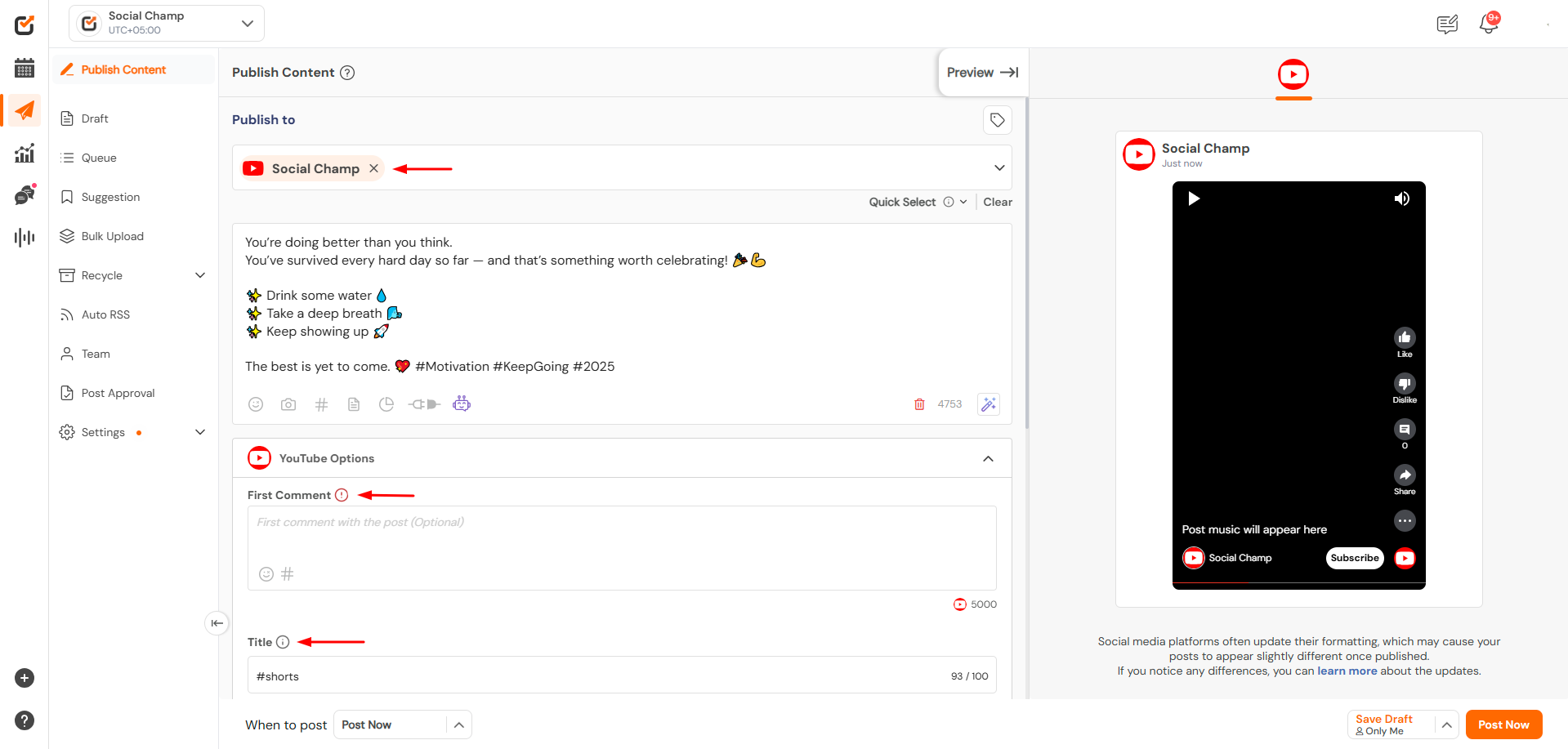Image resolution: width=1568 pixels, height=749 pixels.
Task: Open Publish Content in sidebar
Action: [133, 69]
